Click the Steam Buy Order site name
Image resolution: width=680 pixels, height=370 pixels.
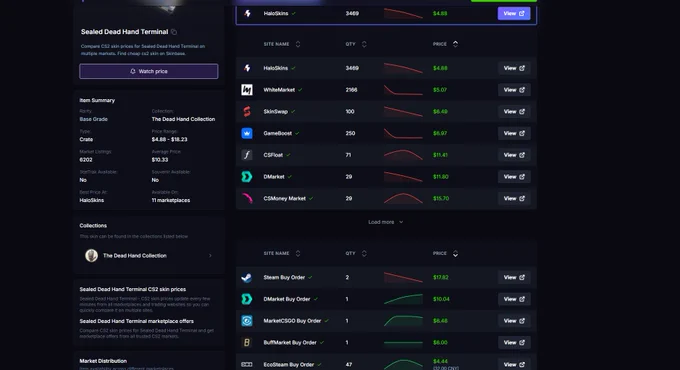click(x=284, y=277)
